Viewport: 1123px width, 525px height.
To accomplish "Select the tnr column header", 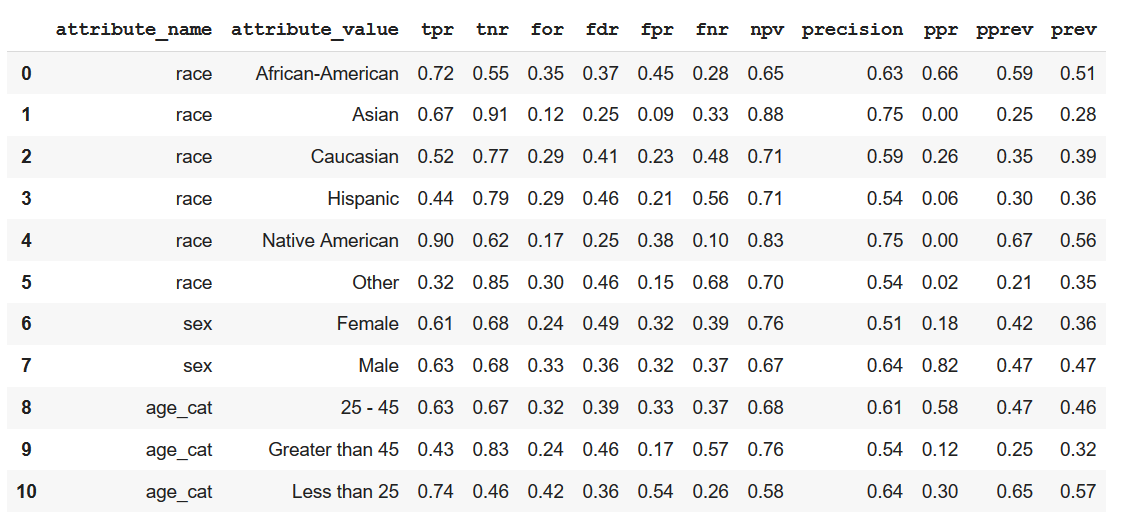I will (x=491, y=29).
